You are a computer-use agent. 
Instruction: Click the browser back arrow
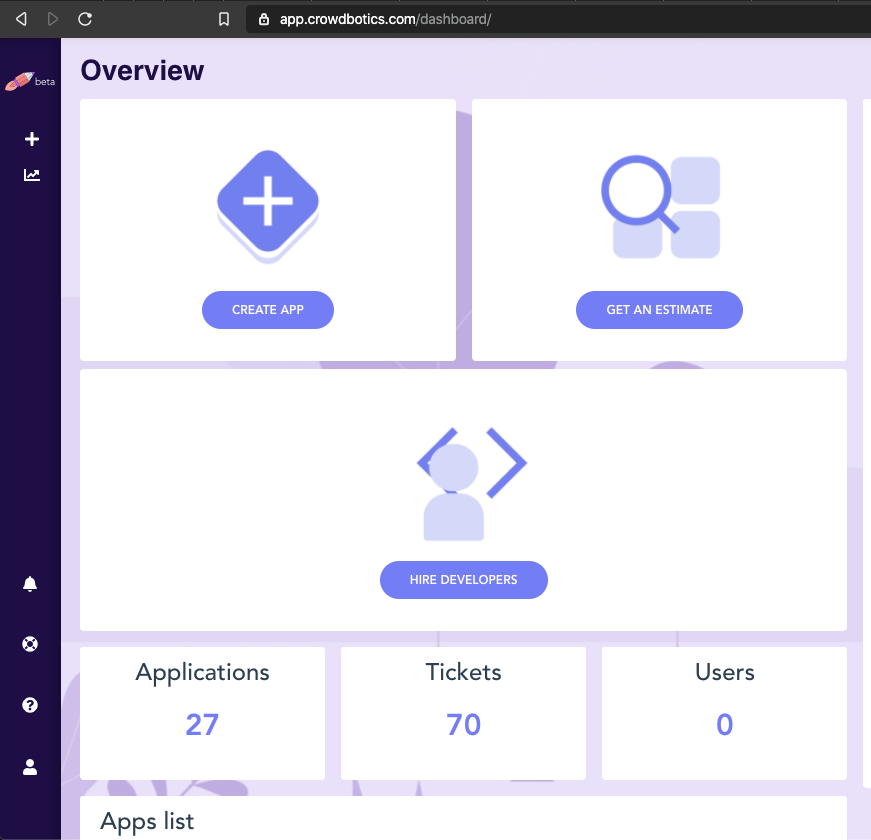coord(20,17)
